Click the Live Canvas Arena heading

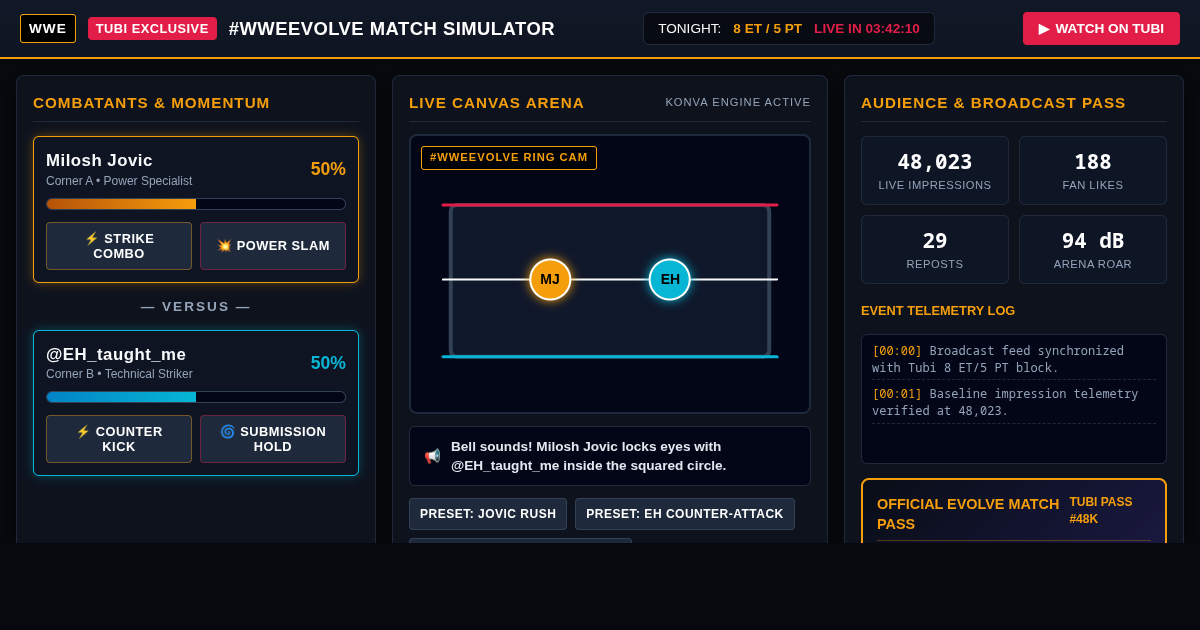[496, 102]
